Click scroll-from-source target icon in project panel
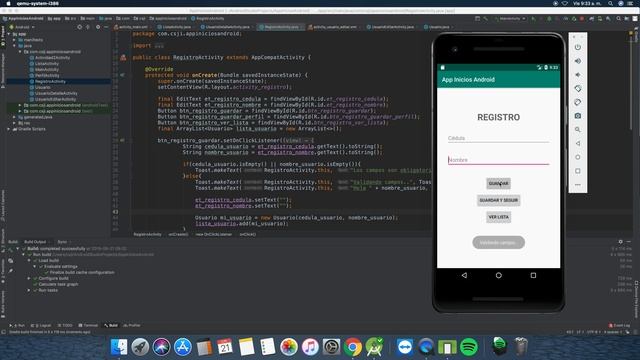 [x=80, y=27]
